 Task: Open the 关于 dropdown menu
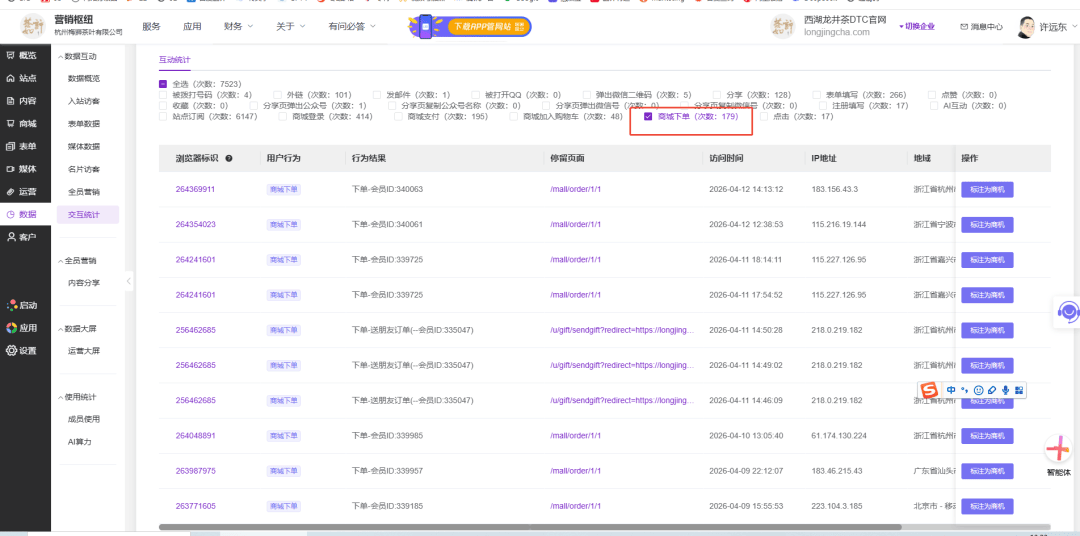(x=291, y=27)
